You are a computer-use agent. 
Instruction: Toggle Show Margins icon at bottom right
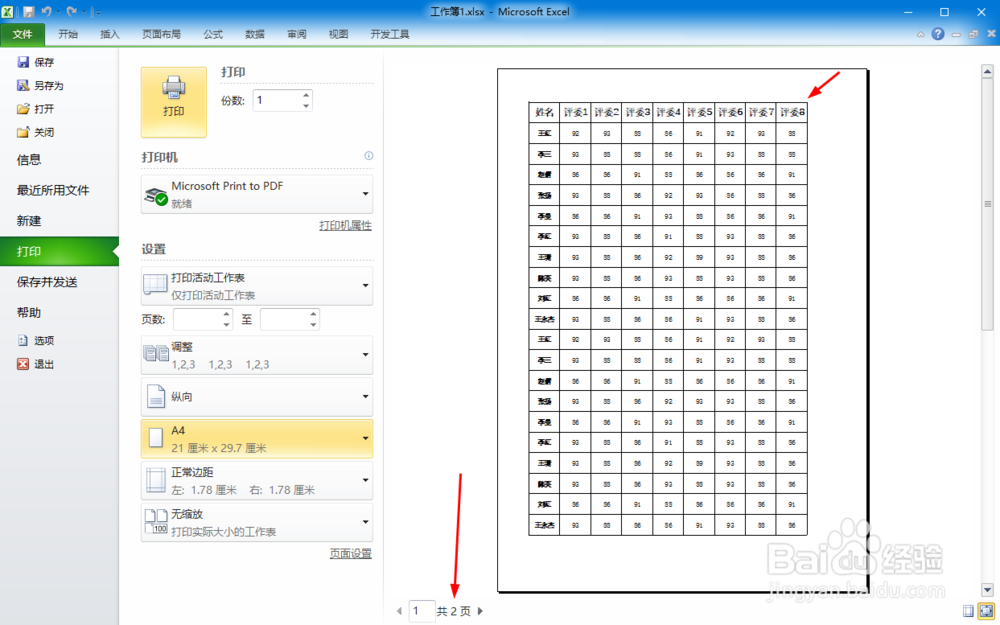[x=968, y=611]
